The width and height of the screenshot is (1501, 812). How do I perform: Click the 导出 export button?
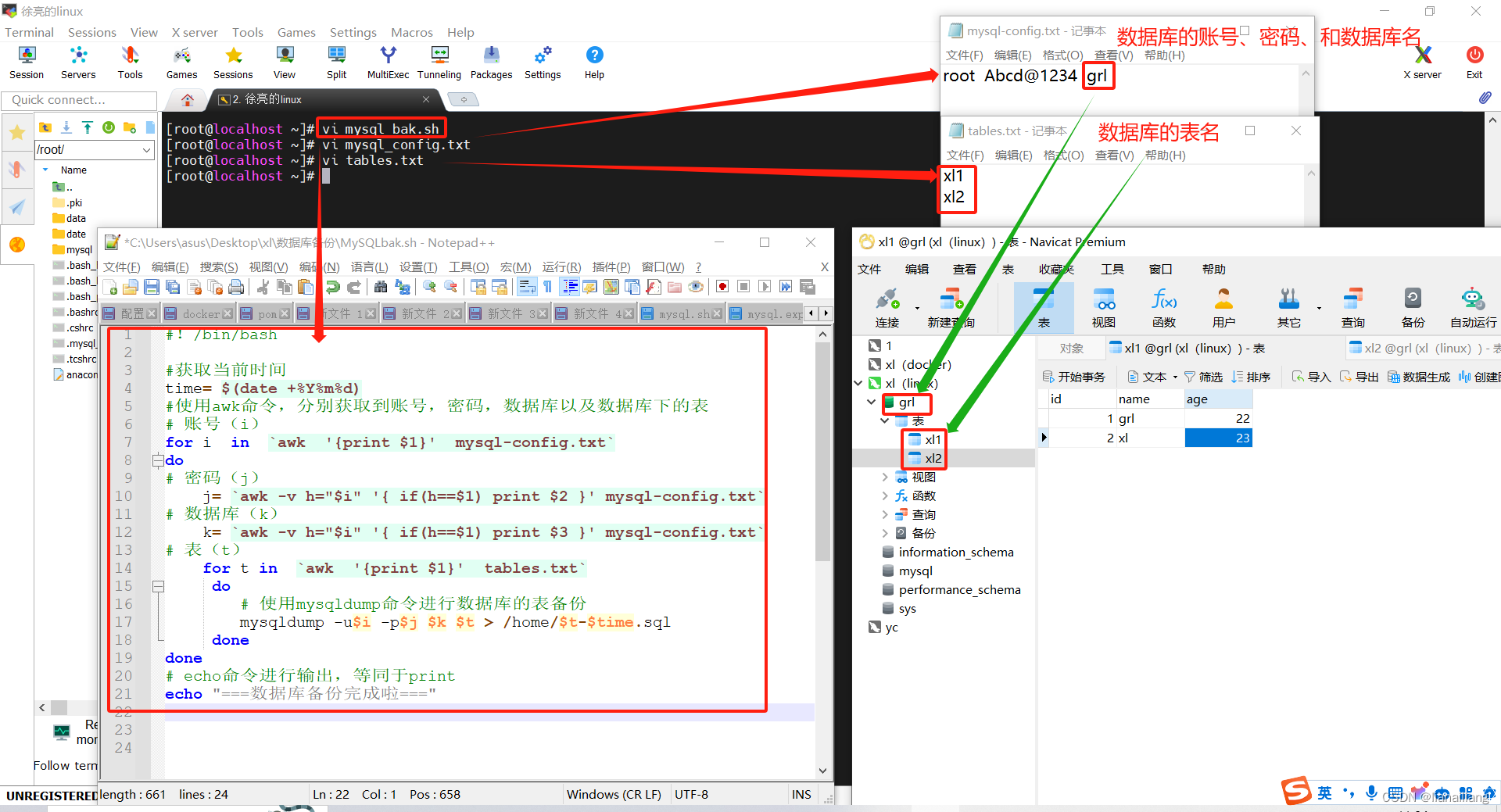click(1359, 377)
